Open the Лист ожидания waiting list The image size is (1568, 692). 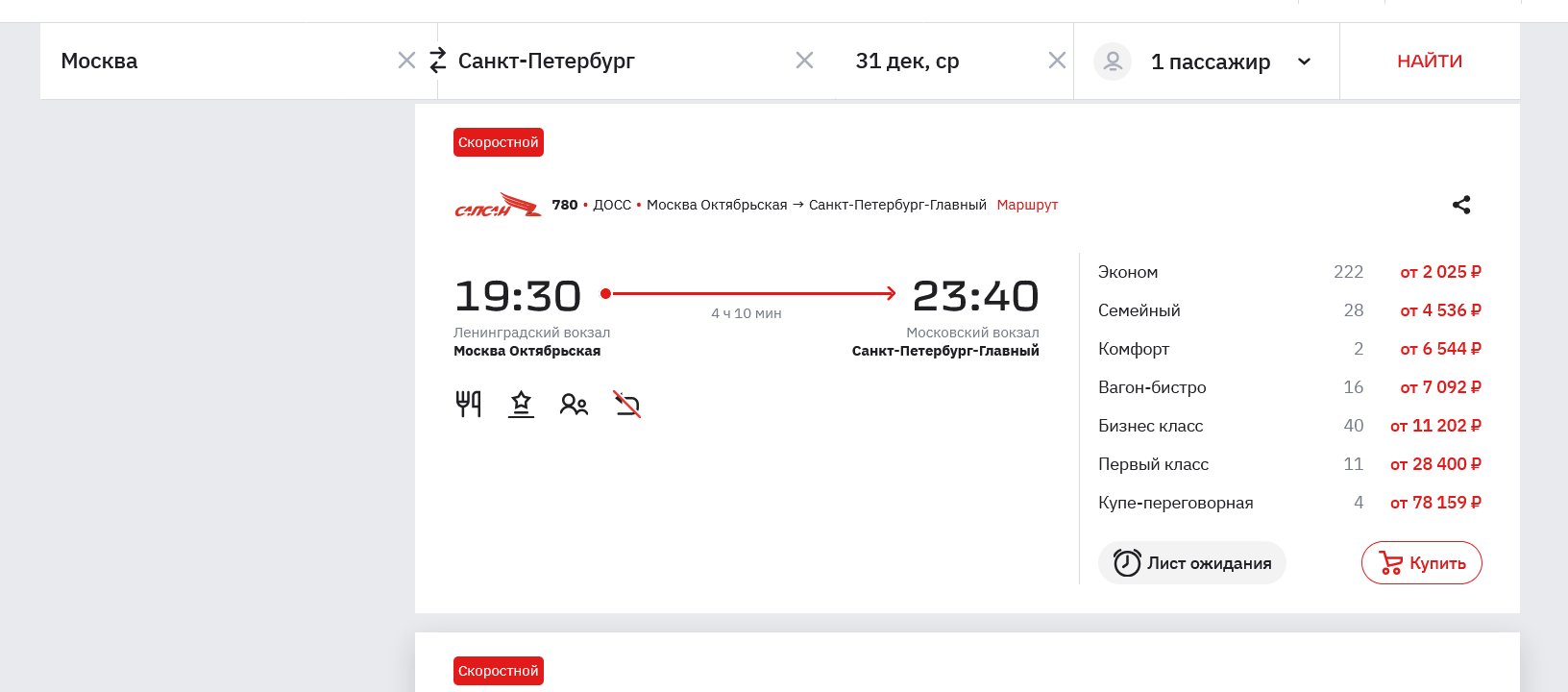click(1191, 563)
